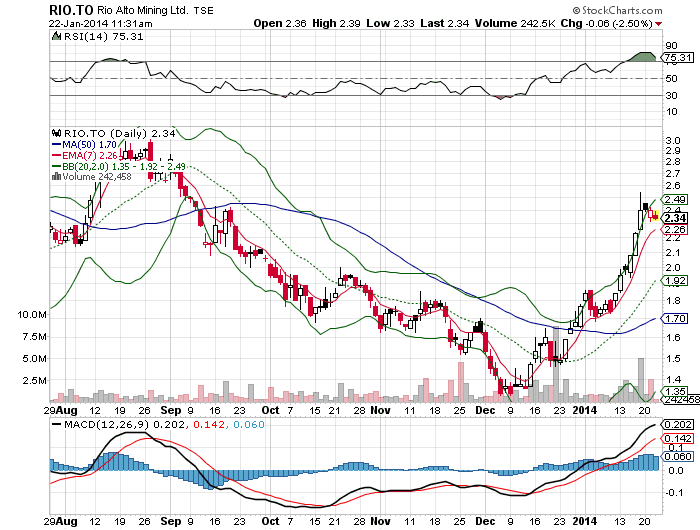Click the Nov label on price chart axis

380,410
